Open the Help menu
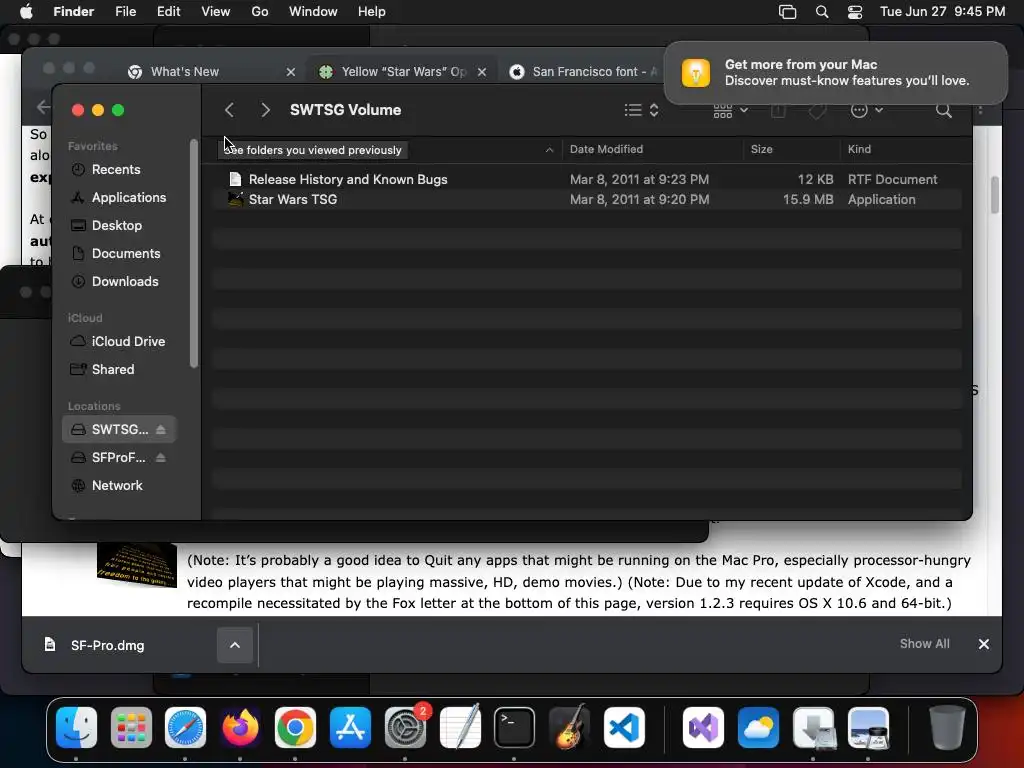 [x=372, y=12]
